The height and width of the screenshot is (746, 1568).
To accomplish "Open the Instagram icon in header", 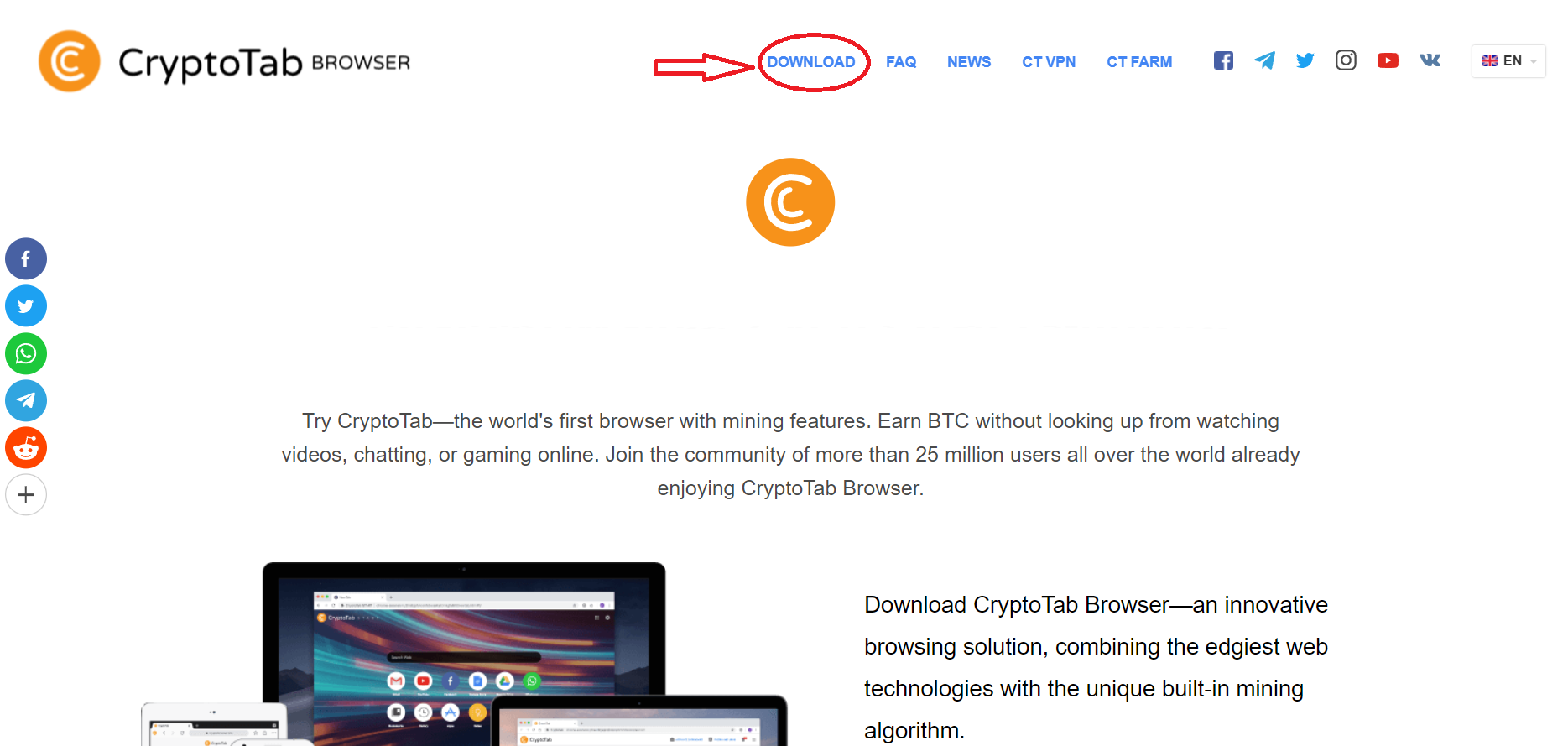I will [1346, 60].
